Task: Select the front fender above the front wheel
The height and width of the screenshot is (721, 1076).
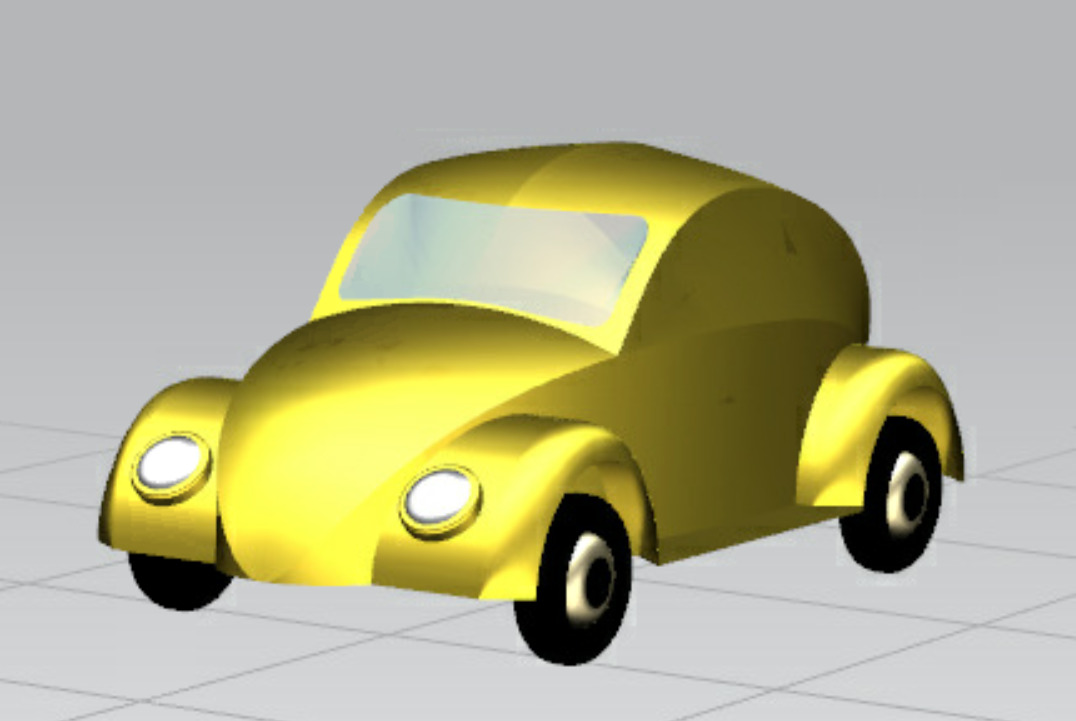Action: 560,450
